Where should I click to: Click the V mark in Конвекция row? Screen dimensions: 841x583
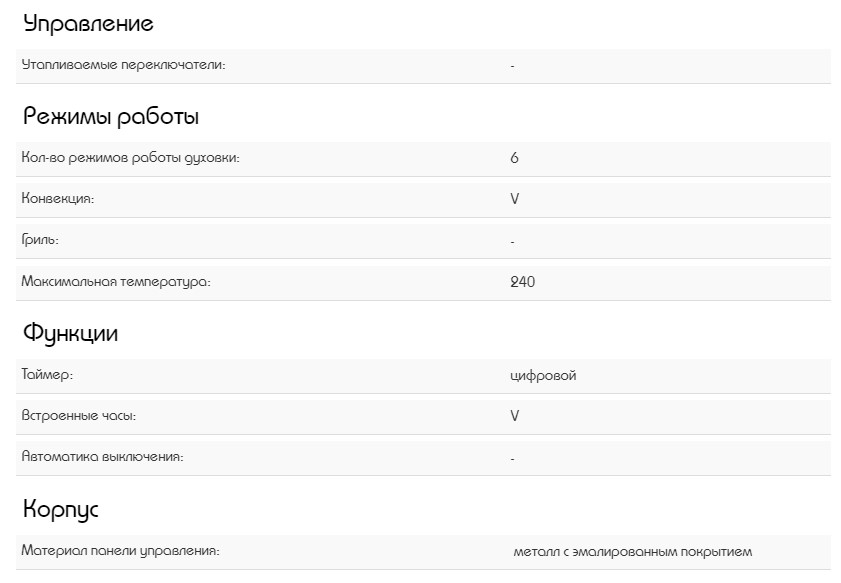[x=514, y=199]
